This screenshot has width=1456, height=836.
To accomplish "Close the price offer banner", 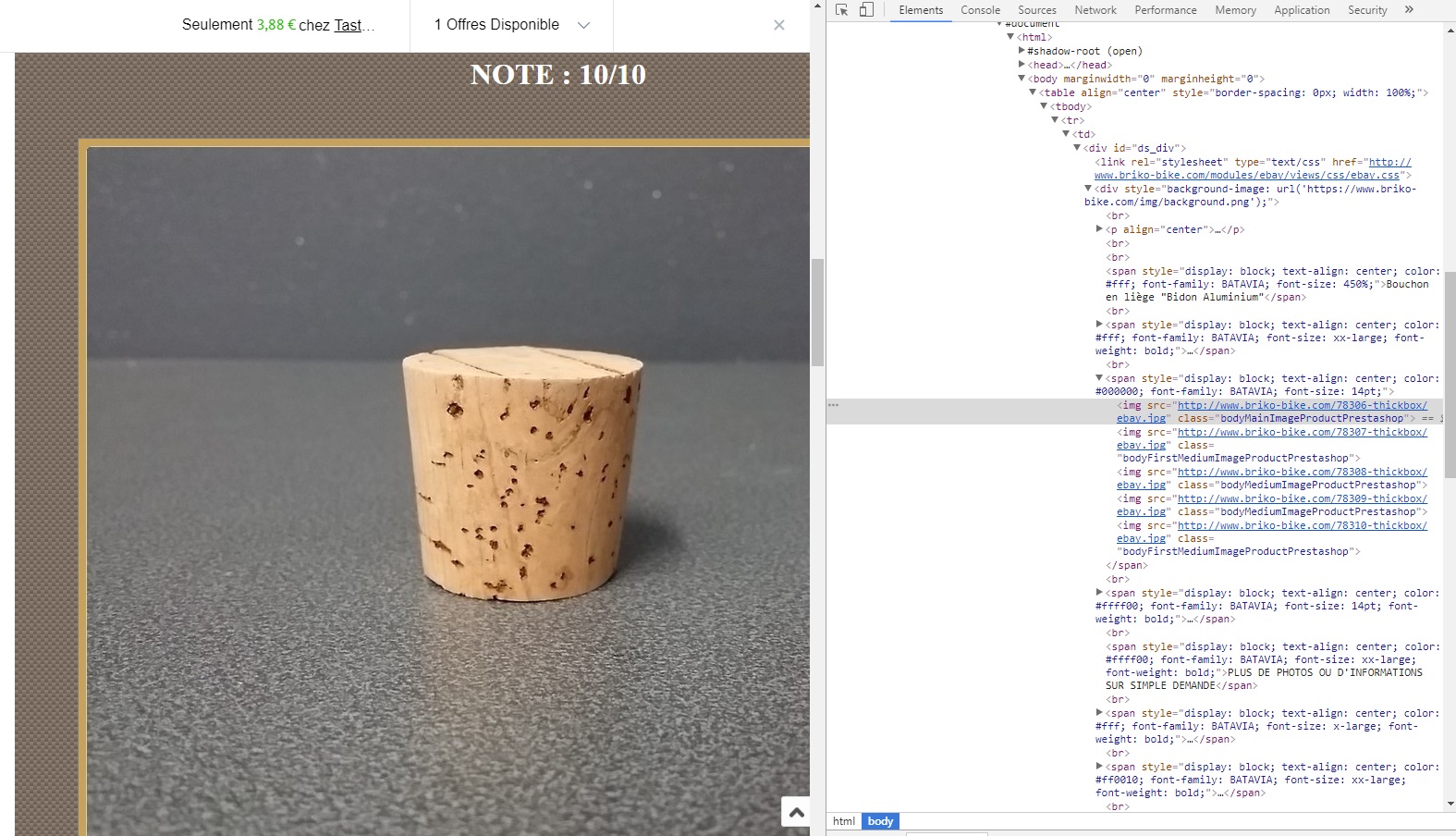I will pyautogui.click(x=779, y=25).
